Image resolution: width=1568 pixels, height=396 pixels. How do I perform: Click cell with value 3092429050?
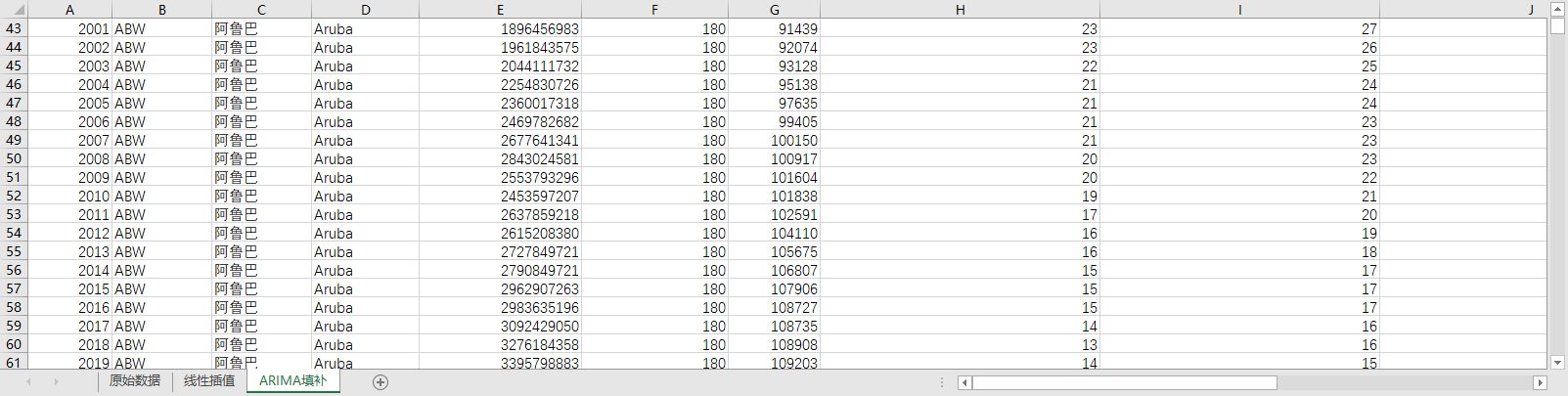click(500, 327)
